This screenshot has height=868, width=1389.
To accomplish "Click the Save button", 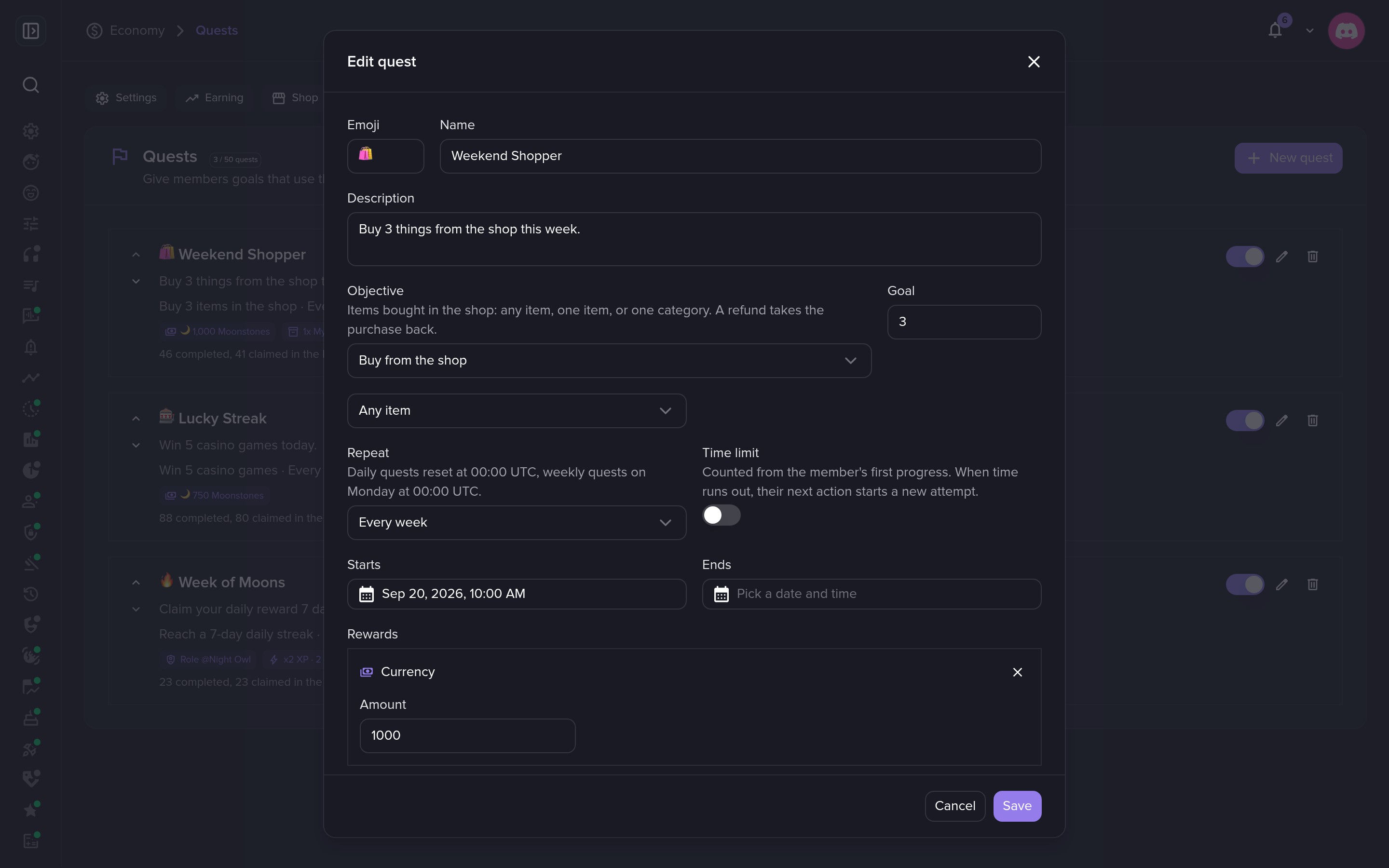I will pos(1017,806).
